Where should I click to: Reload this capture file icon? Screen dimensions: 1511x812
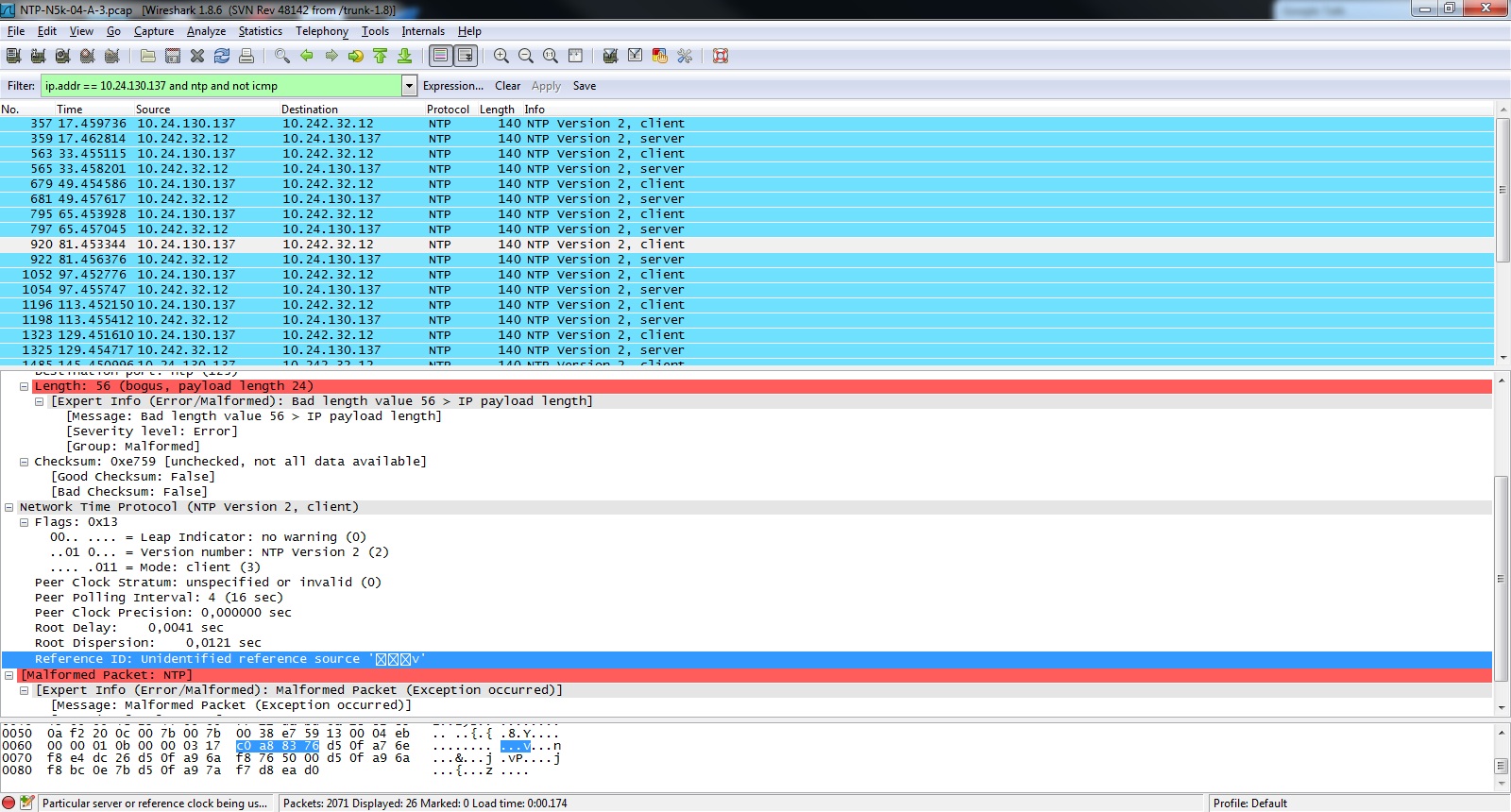pos(222,56)
